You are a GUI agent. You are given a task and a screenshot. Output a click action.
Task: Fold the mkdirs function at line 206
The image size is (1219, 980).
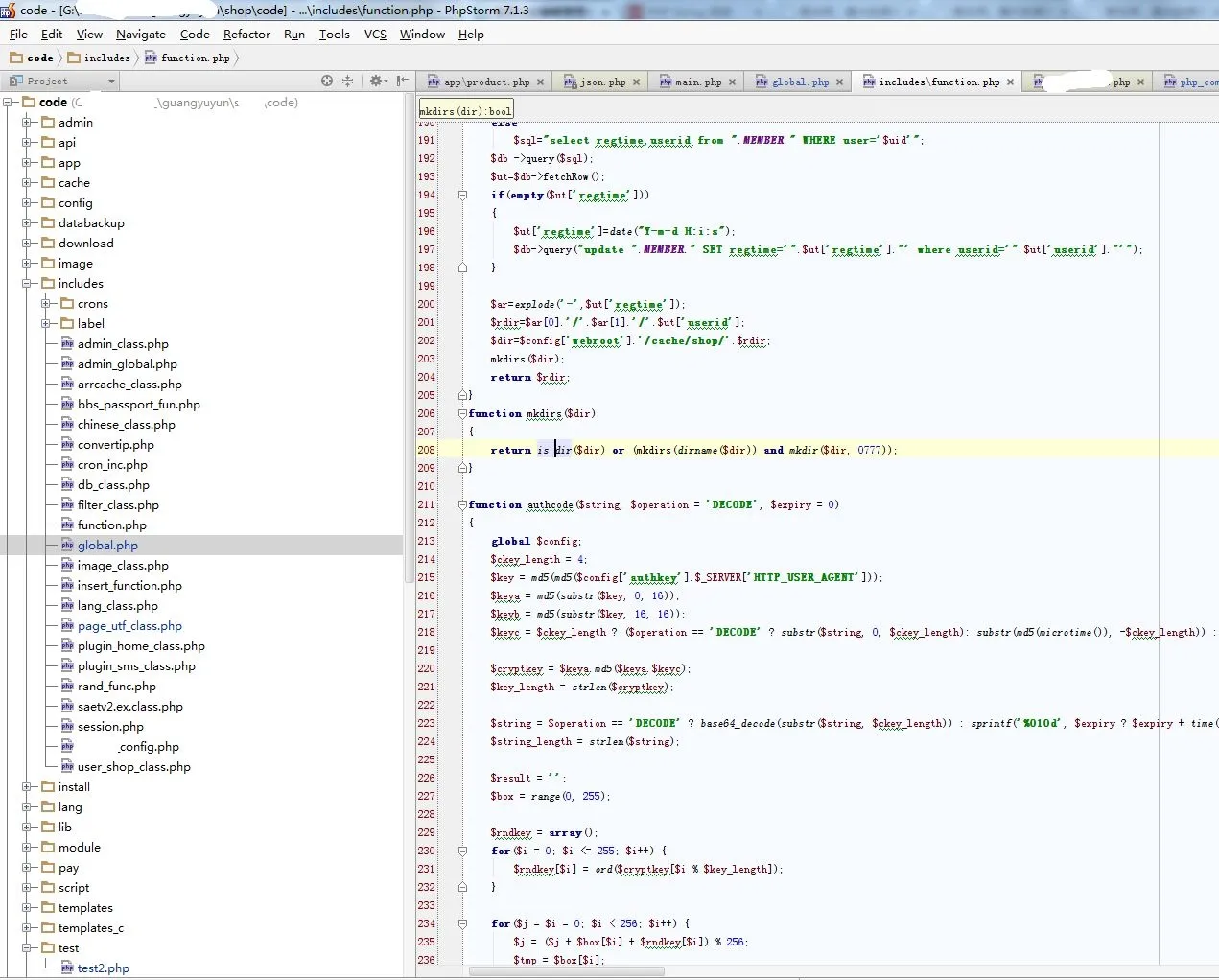[x=462, y=413]
